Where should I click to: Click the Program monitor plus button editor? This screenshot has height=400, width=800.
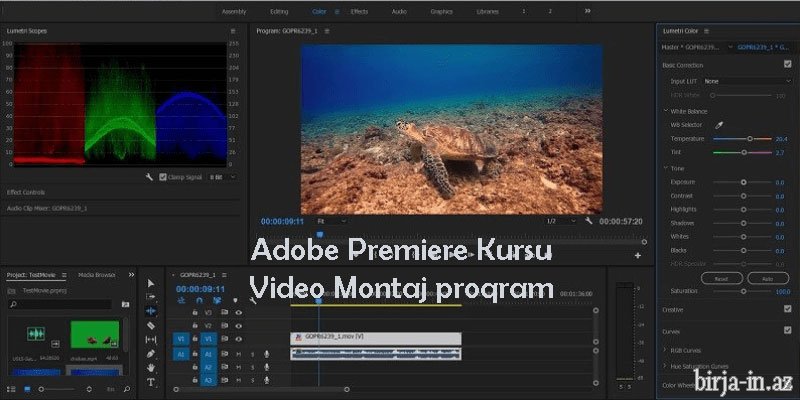point(638,256)
